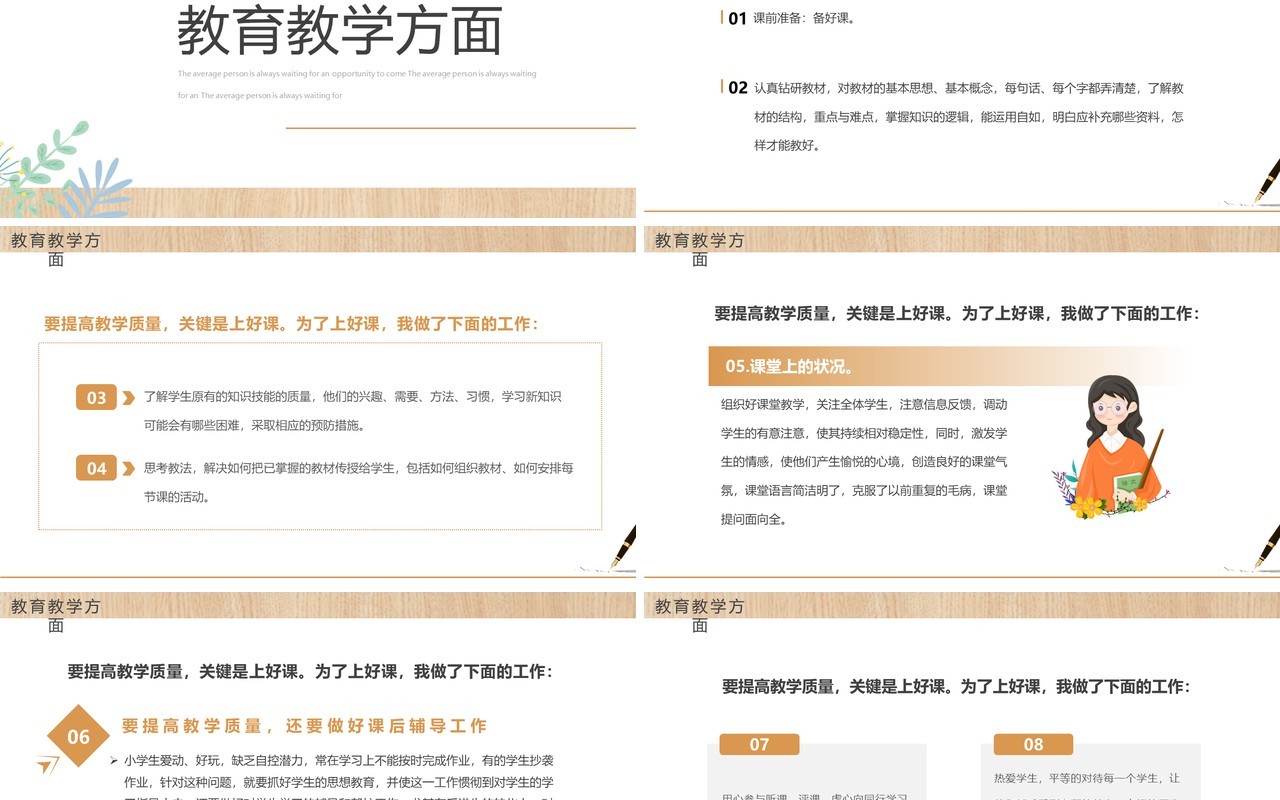
Task: Select the paragraph starting '组织好课堂教学'
Action: point(864,462)
